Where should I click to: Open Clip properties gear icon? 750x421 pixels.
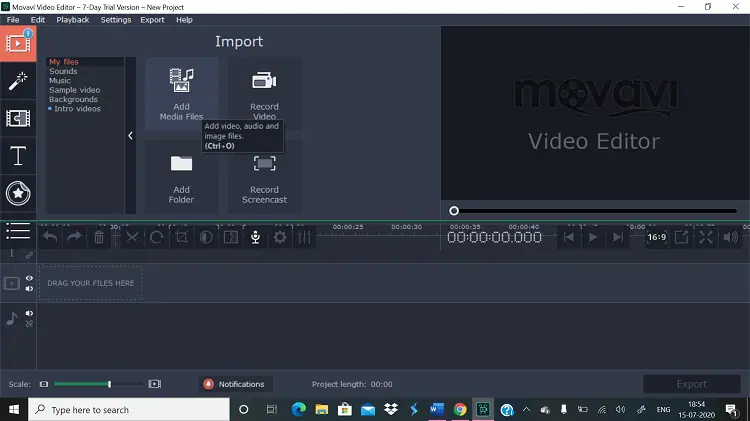click(x=280, y=237)
